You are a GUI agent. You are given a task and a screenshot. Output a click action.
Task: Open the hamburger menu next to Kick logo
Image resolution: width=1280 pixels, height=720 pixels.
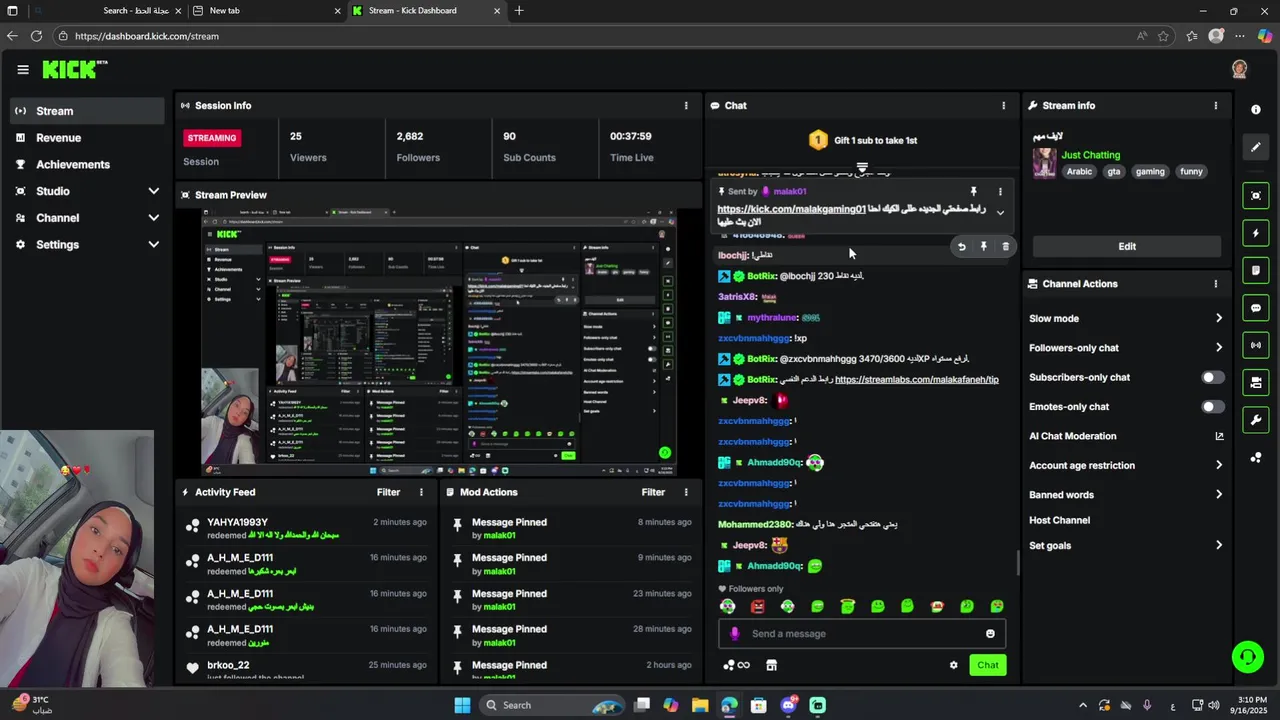[x=23, y=69]
